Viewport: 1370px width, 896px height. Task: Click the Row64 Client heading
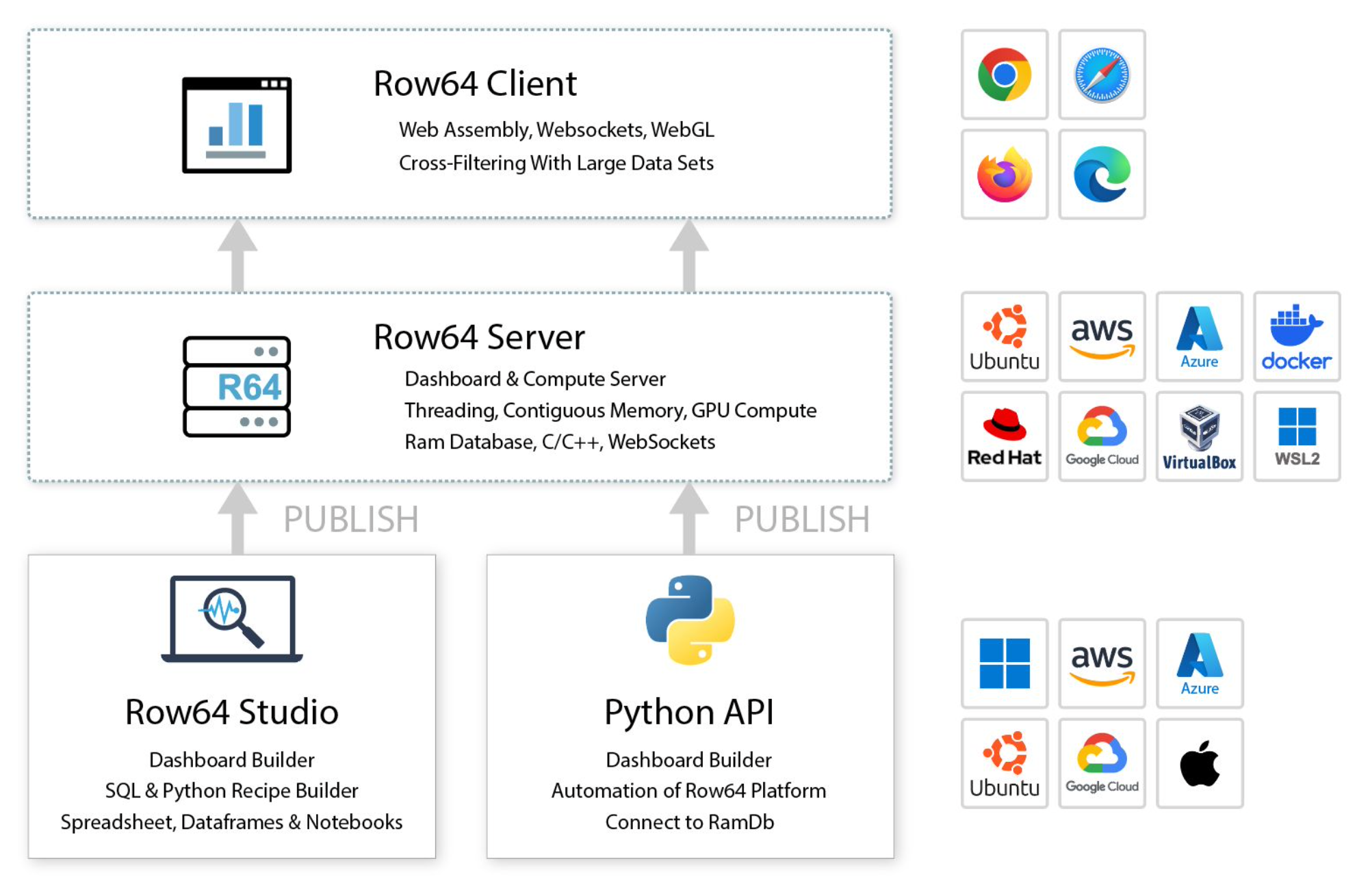(x=475, y=83)
